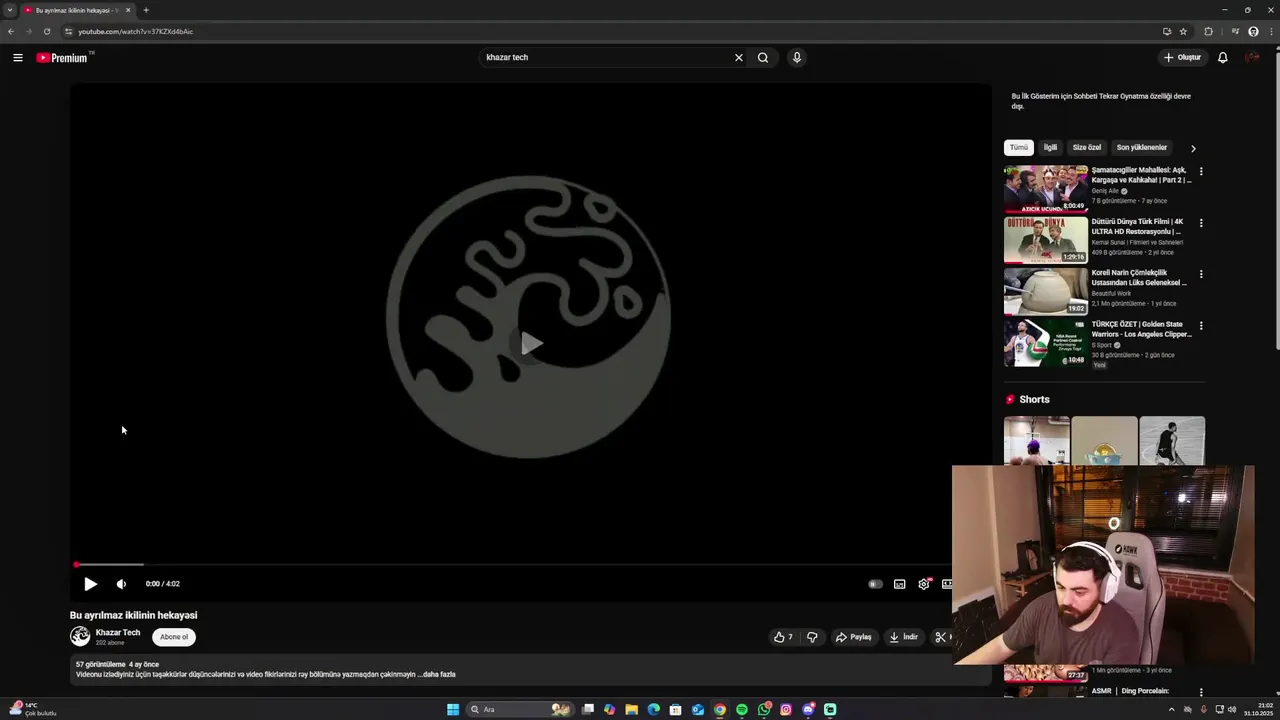Focus the search field containing khazar tech
The width and height of the screenshot is (1280, 720).
point(606,57)
